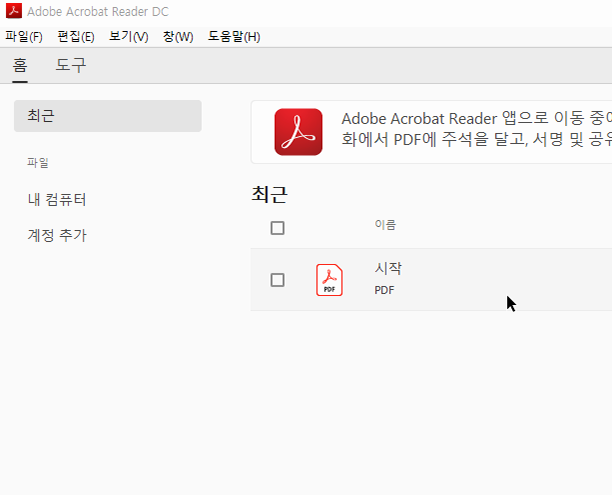Click the large Acrobat Reader app logo
The height and width of the screenshot is (495, 612).
click(298, 132)
